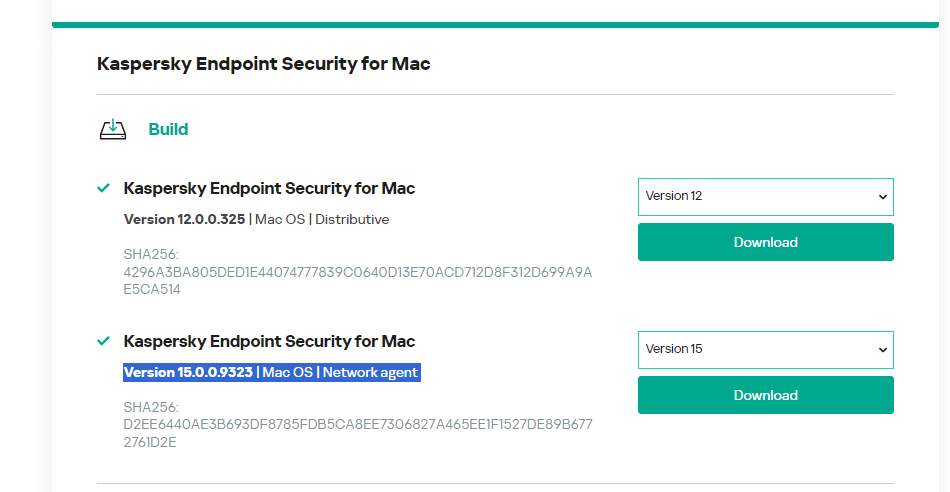This screenshot has height=492, width=950.
Task: Click the highlighted Version 15.0.0.9323 text
Action: [x=188, y=373]
